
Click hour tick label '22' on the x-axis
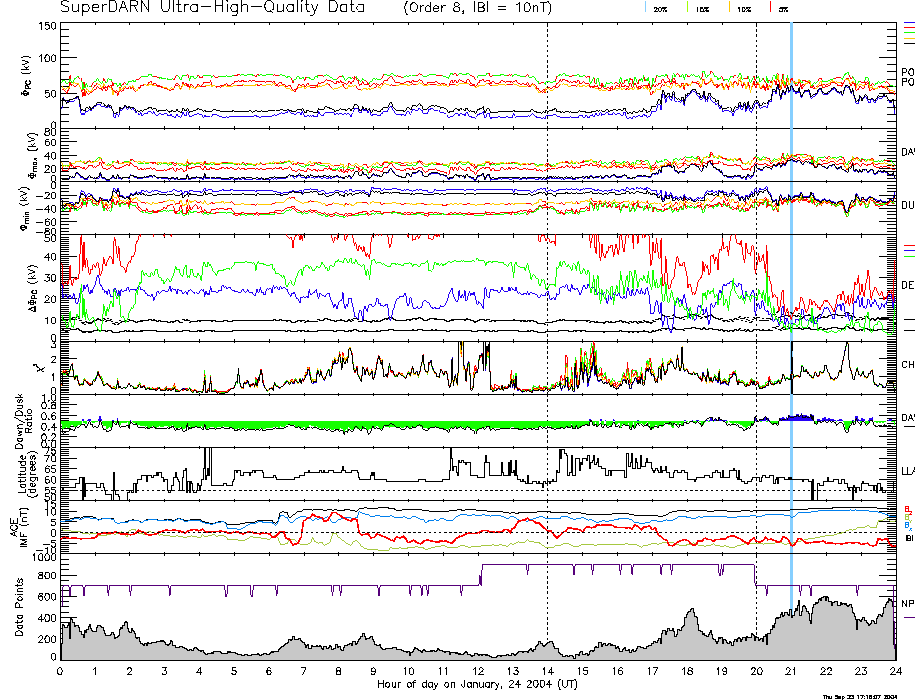(x=826, y=671)
